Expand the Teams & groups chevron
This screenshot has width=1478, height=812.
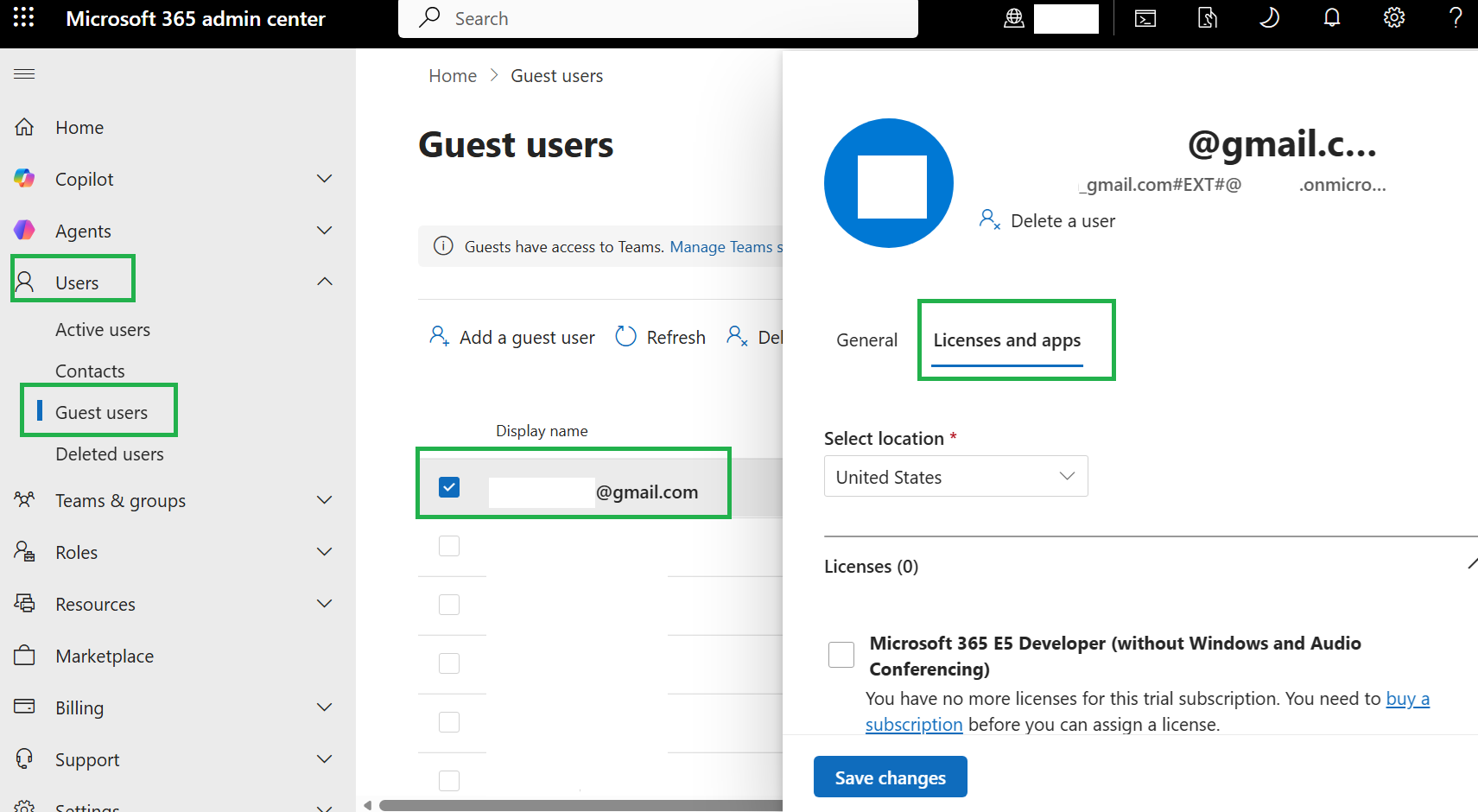325,500
